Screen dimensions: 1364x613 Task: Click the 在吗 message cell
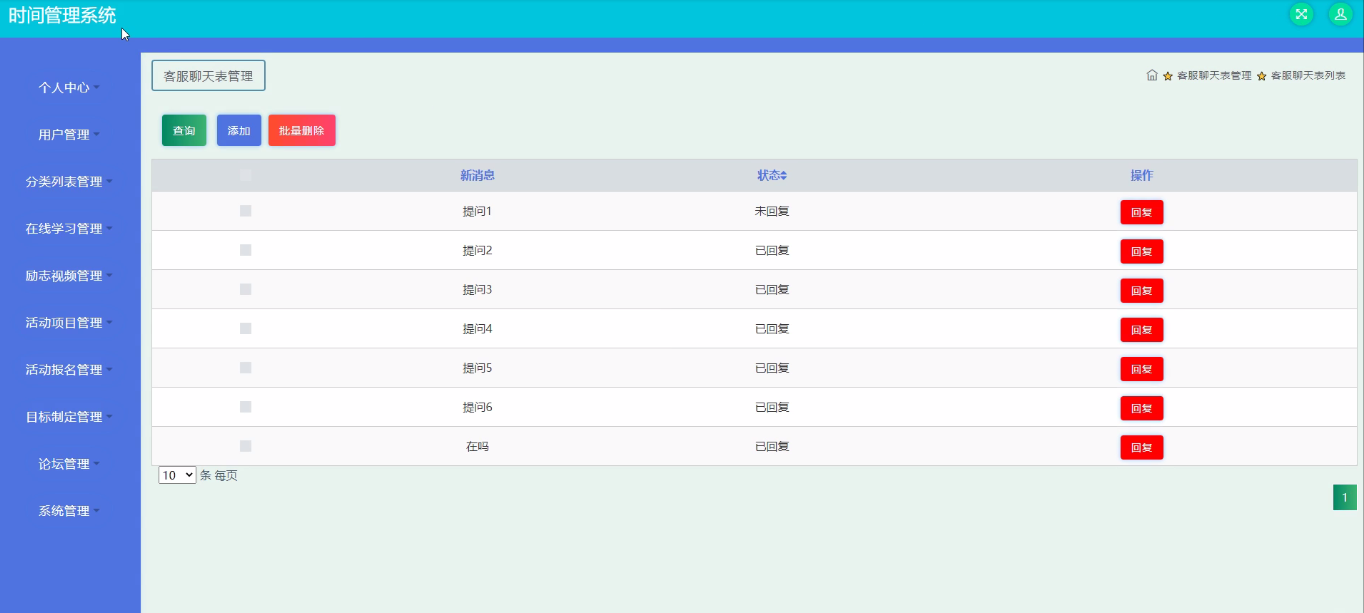tap(477, 447)
